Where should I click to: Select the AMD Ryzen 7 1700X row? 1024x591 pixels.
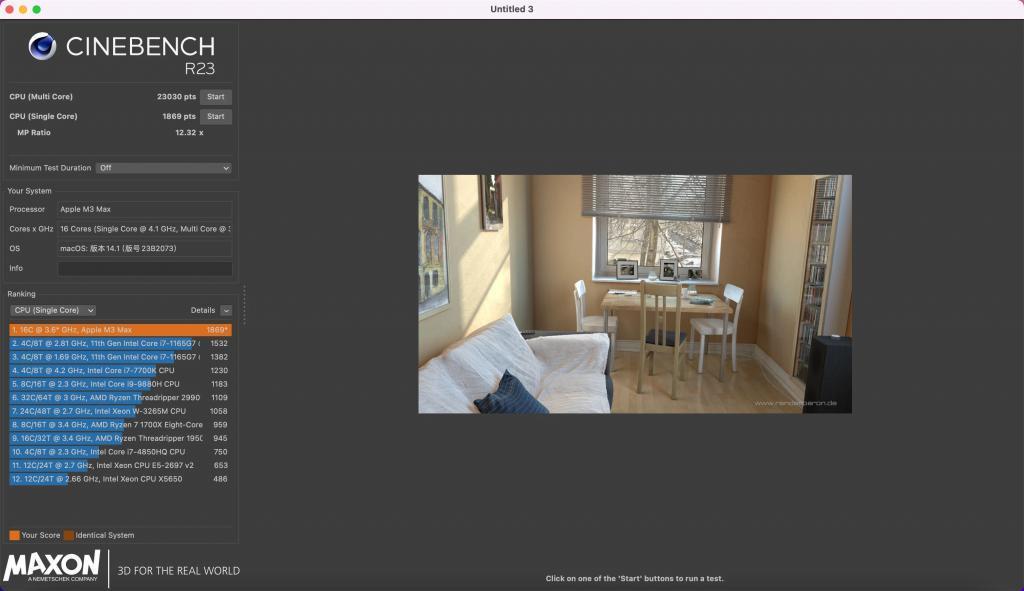tap(120, 424)
